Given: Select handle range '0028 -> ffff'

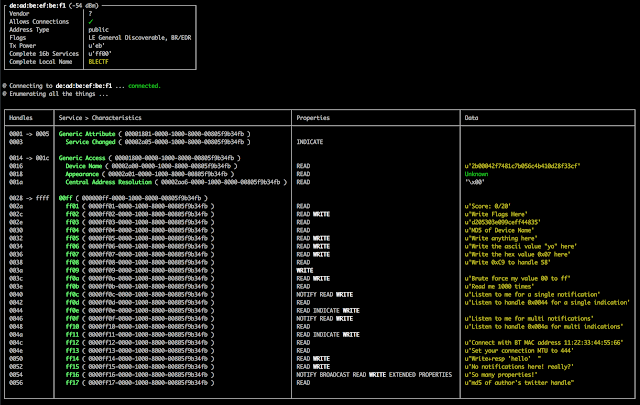Looking at the screenshot, I should (29, 198).
